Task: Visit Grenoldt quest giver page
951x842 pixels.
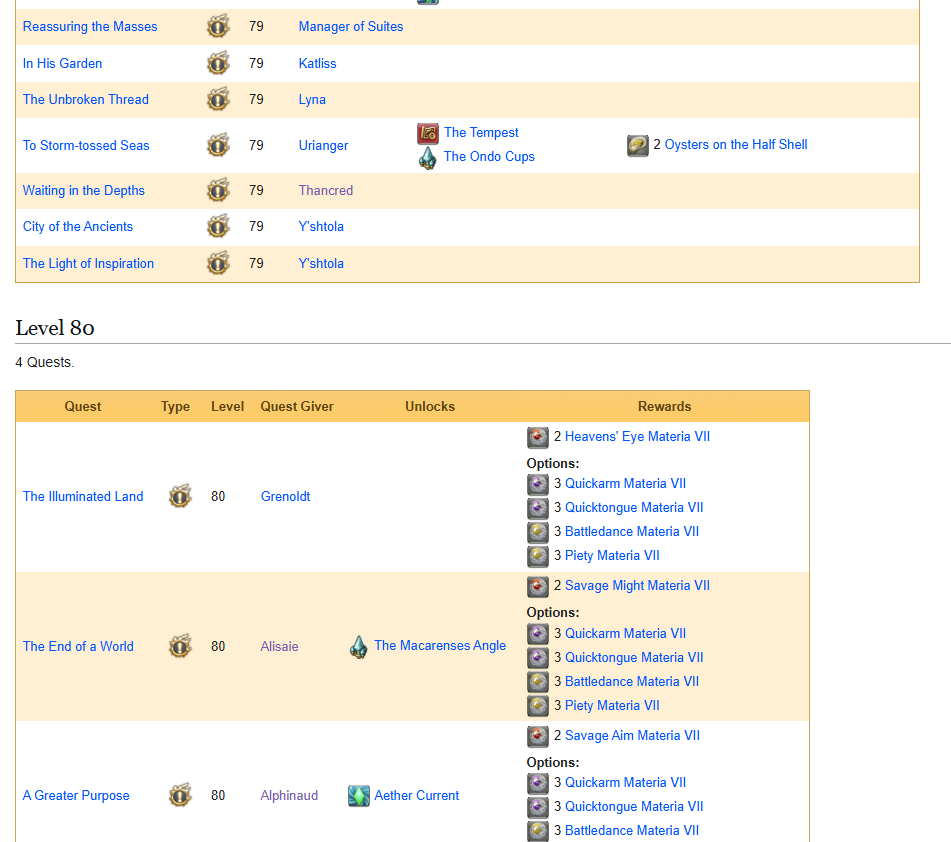Action: point(285,496)
